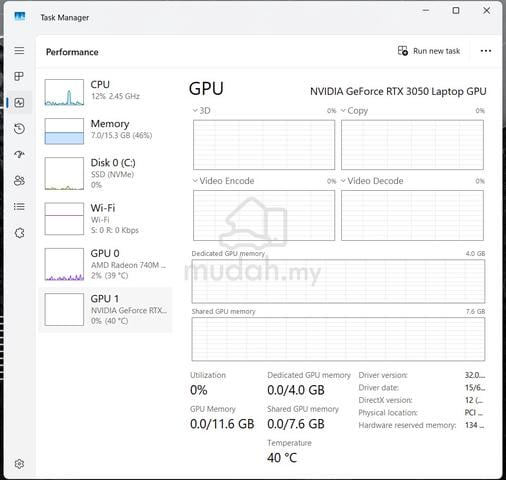Select CPU in performance list
506x480 pixels.
click(x=105, y=92)
